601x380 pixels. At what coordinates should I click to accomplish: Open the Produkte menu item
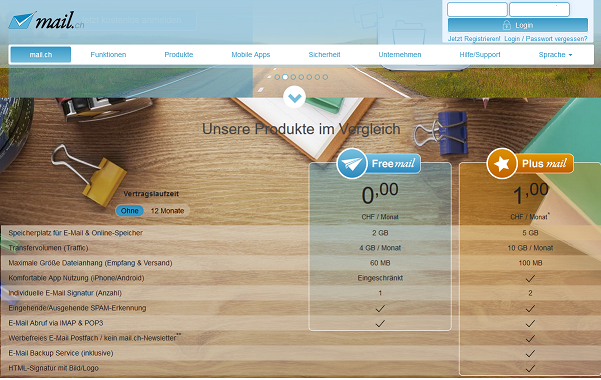[x=179, y=55]
